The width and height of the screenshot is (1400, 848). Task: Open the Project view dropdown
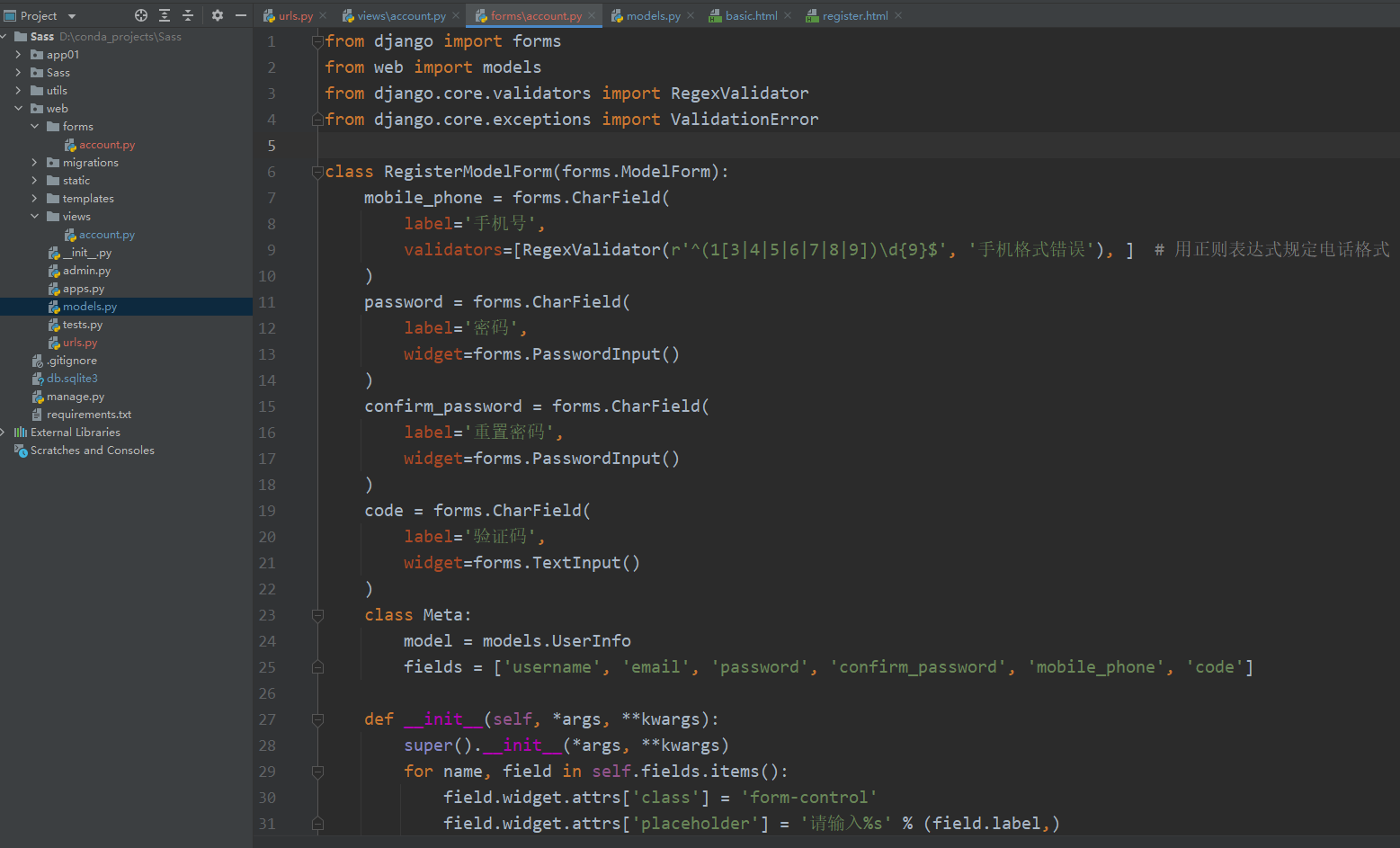[72, 16]
